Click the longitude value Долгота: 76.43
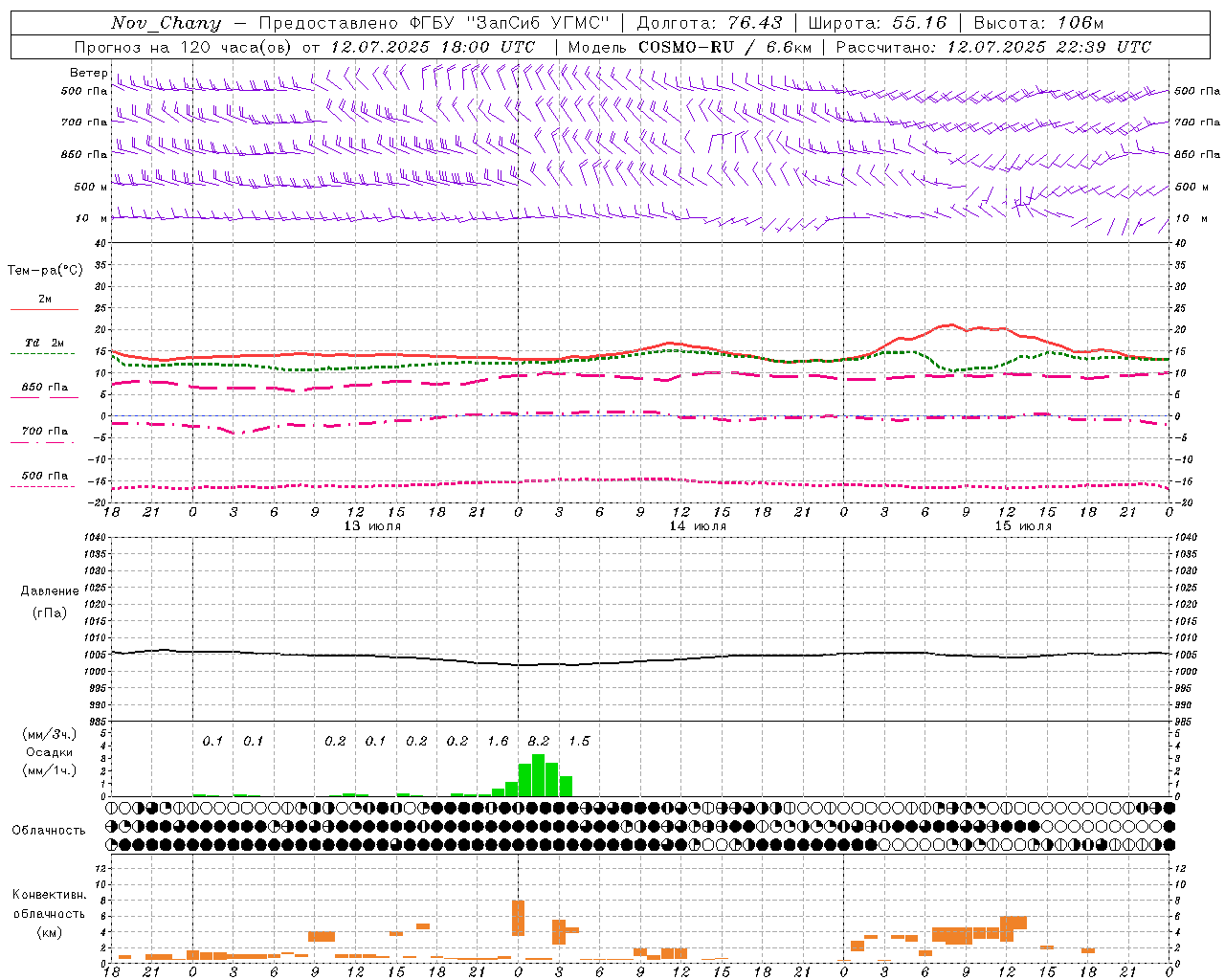This screenshot has height=980, width=1225. (709, 23)
